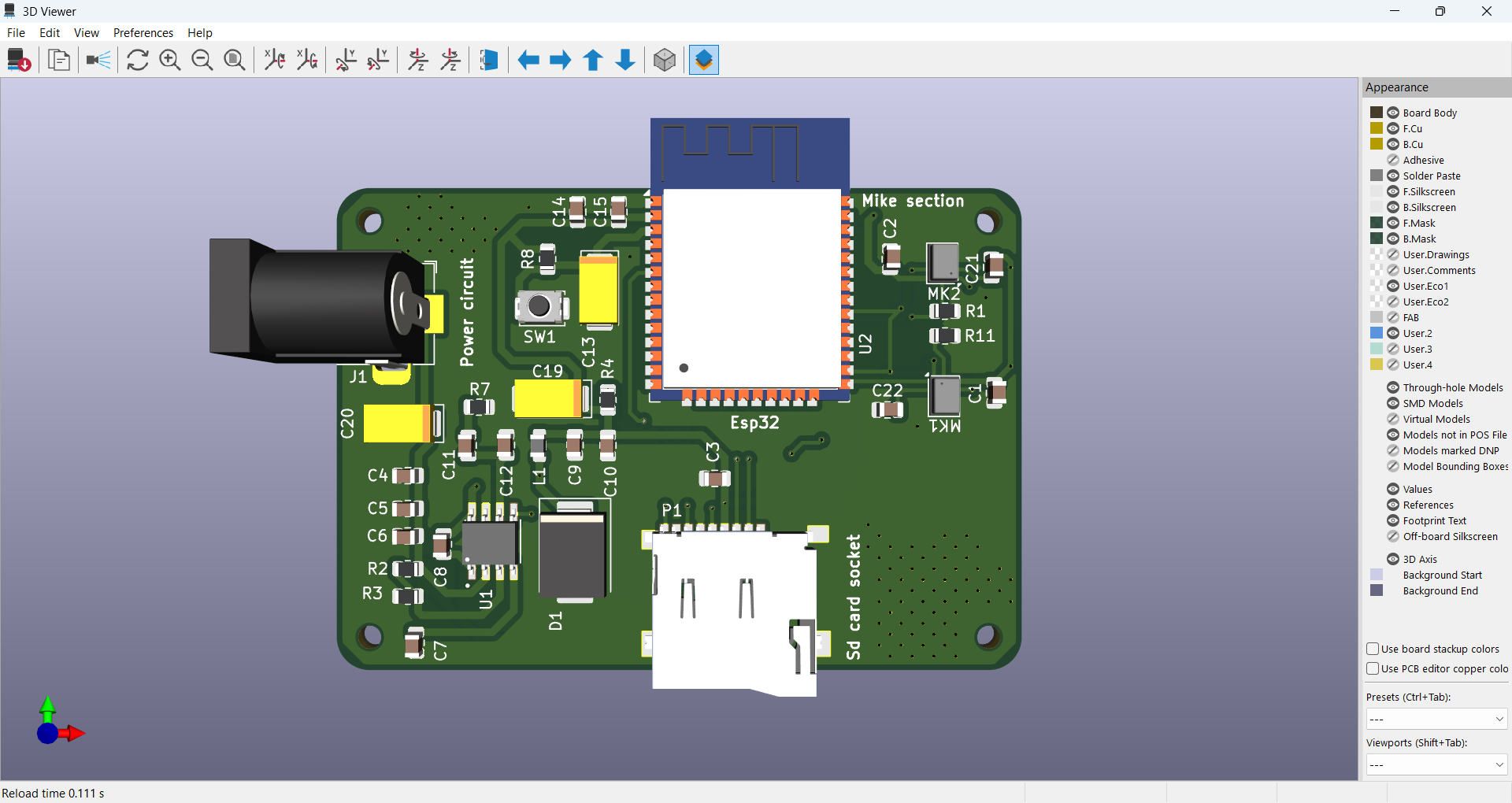The width and height of the screenshot is (1512, 803).
Task: Rotate X counterclockwise icon
Action: (x=307, y=60)
